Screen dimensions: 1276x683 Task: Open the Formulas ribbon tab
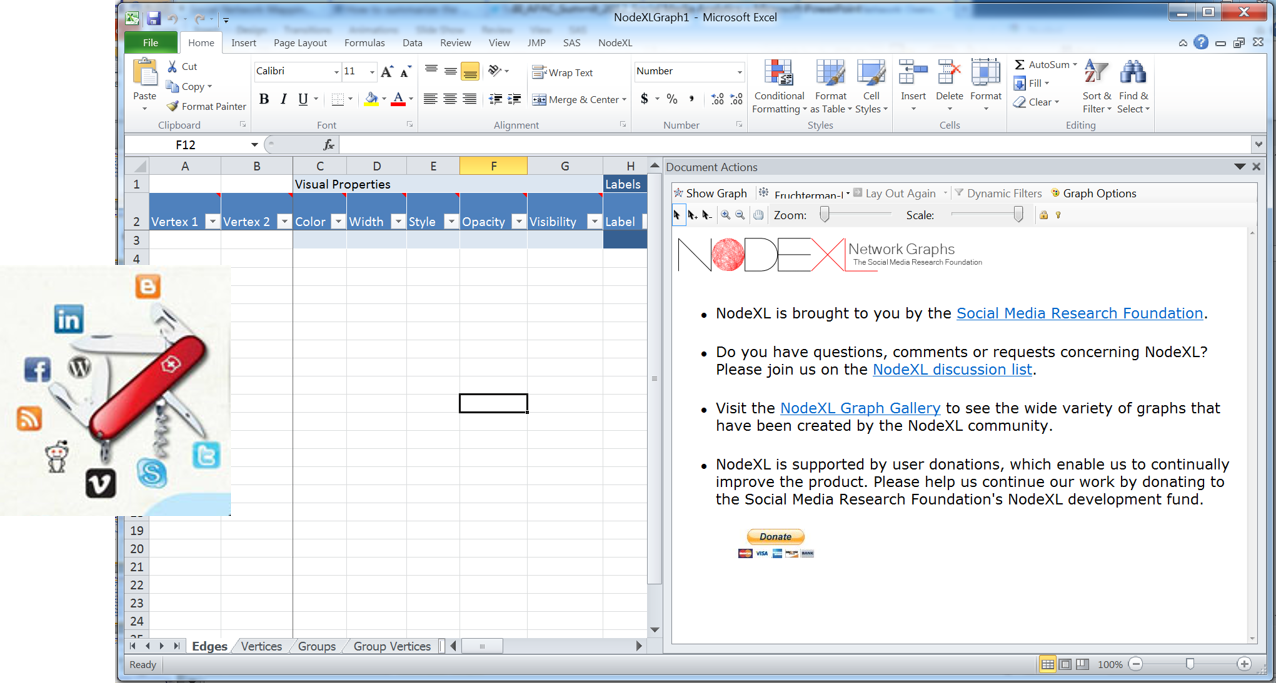click(364, 43)
